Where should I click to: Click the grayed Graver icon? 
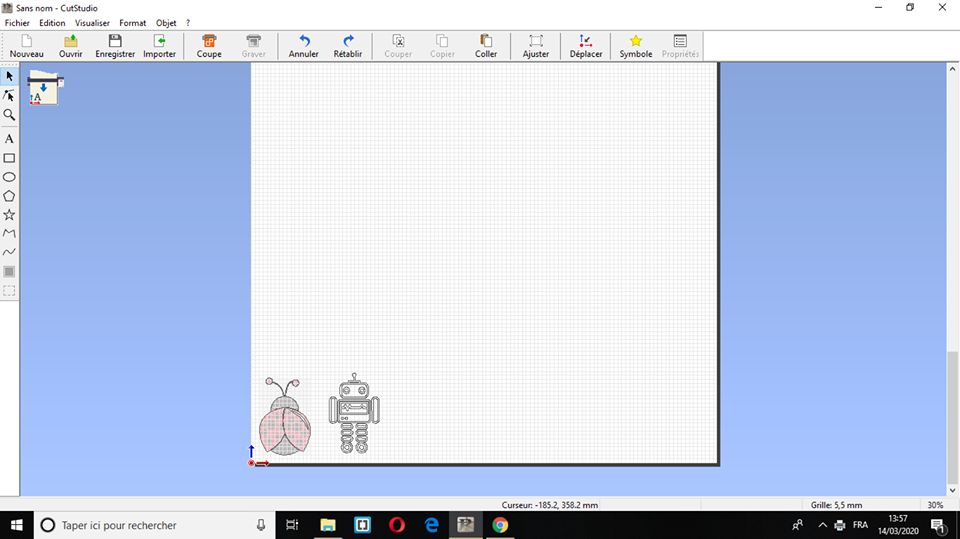pyautogui.click(x=253, y=46)
